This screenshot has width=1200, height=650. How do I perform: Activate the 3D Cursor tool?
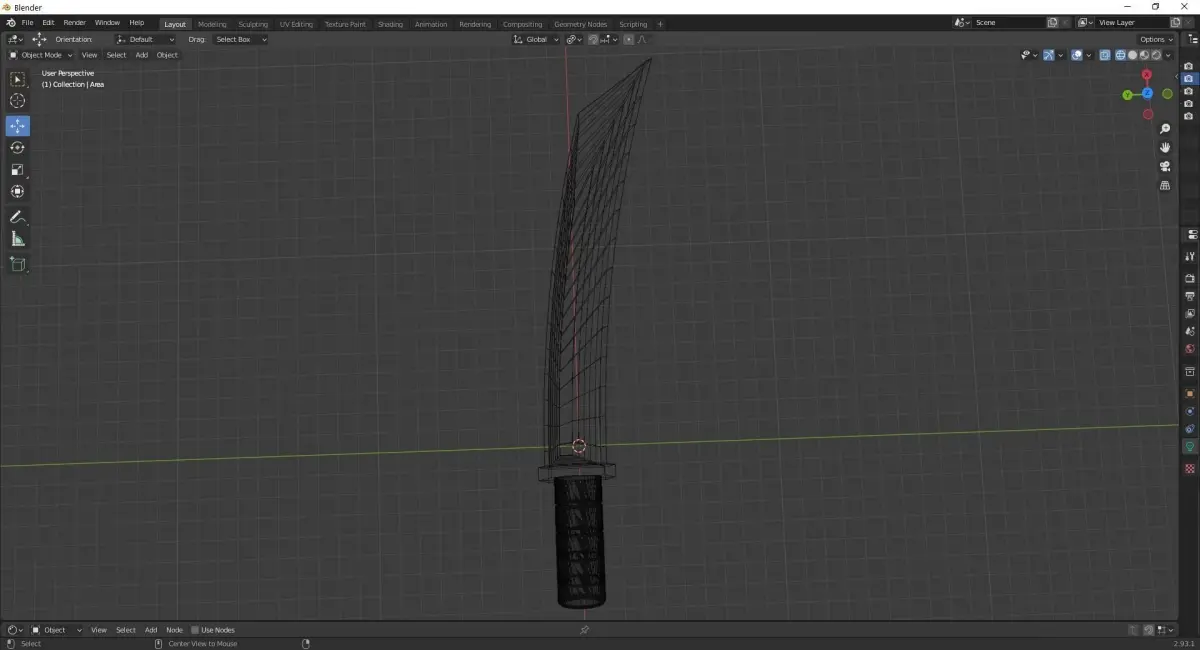[17, 101]
